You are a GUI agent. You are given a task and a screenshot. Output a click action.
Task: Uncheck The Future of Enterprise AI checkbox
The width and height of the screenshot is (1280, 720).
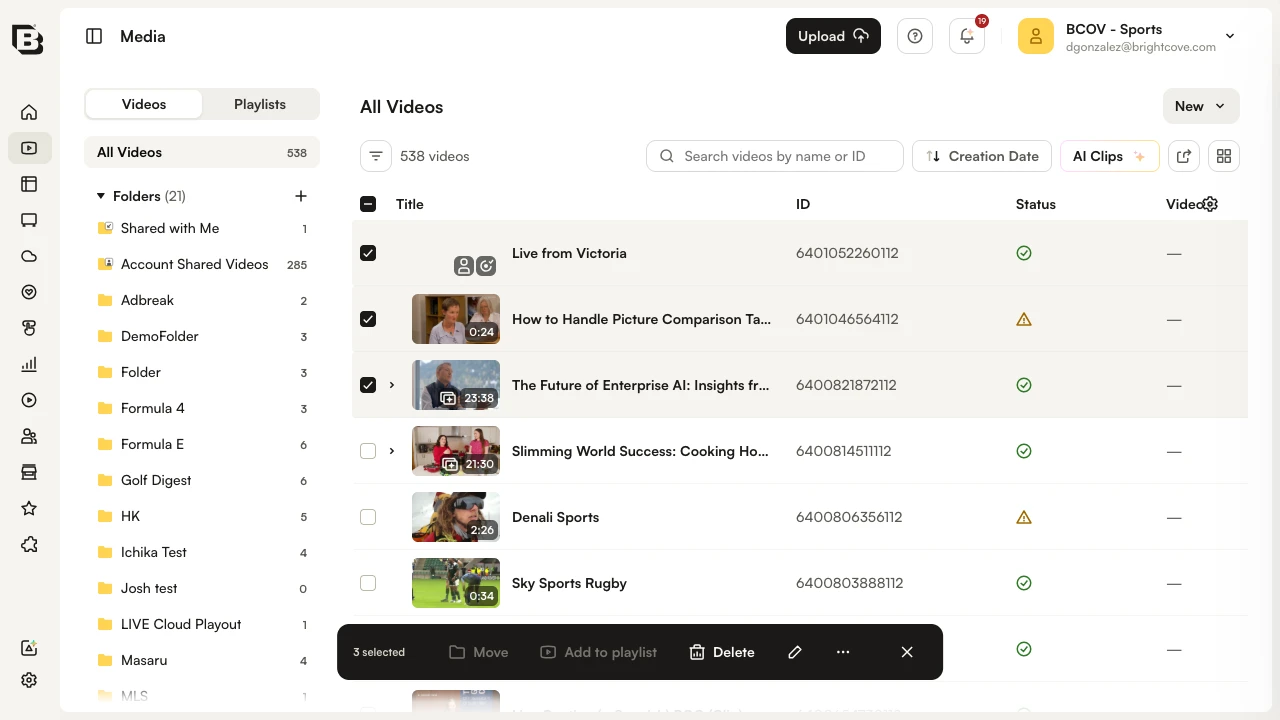[x=368, y=385]
